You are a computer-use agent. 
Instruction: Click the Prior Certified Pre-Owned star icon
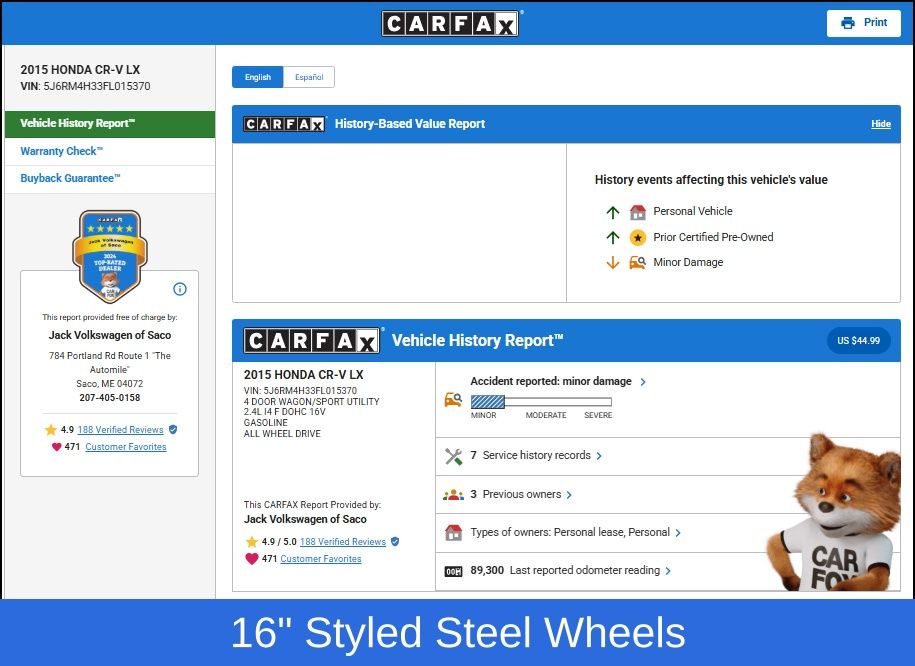(x=638, y=238)
